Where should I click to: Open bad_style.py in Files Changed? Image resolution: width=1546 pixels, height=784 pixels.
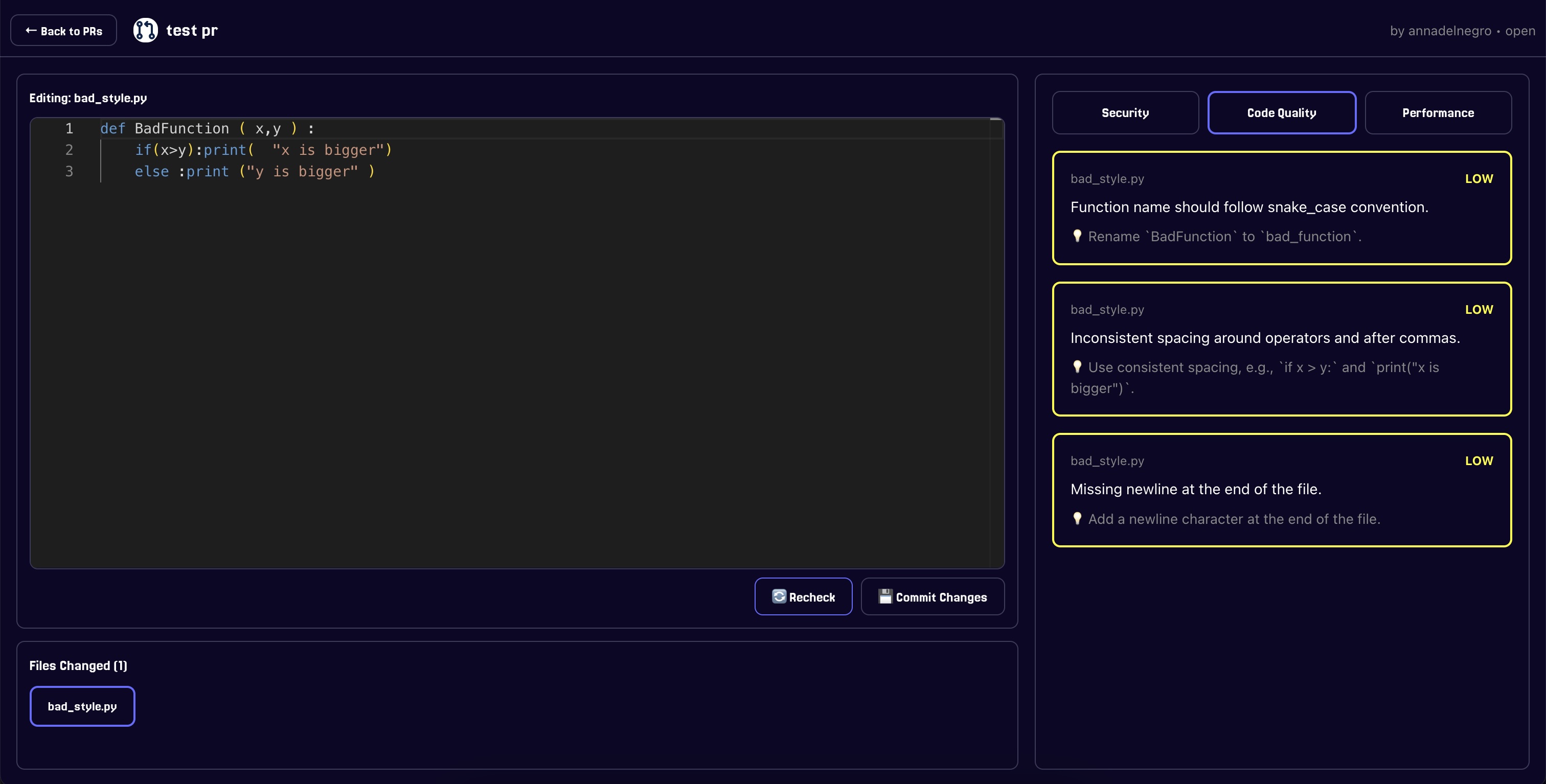point(82,706)
